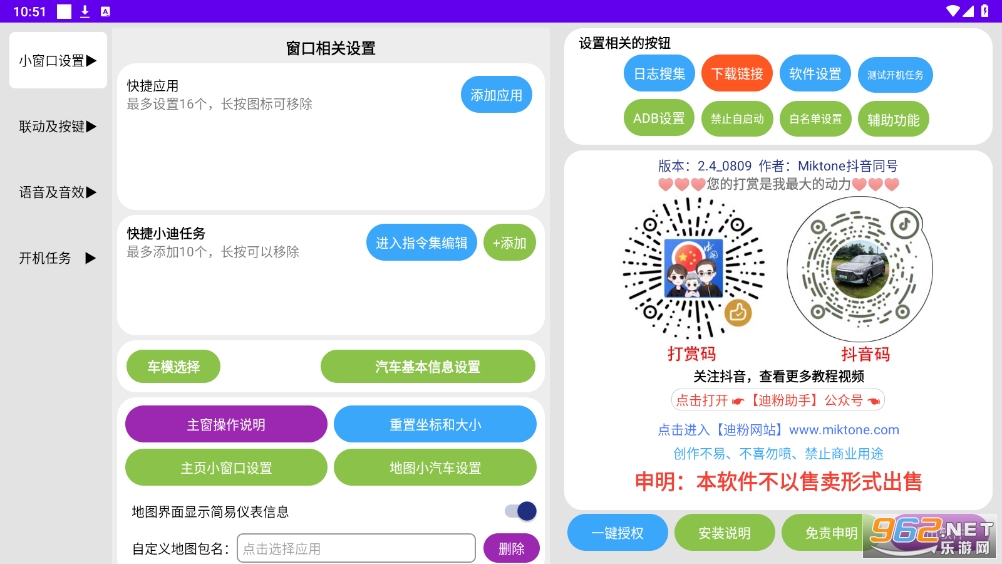Click the green +添加 button
The height and width of the screenshot is (564, 1002).
point(509,243)
